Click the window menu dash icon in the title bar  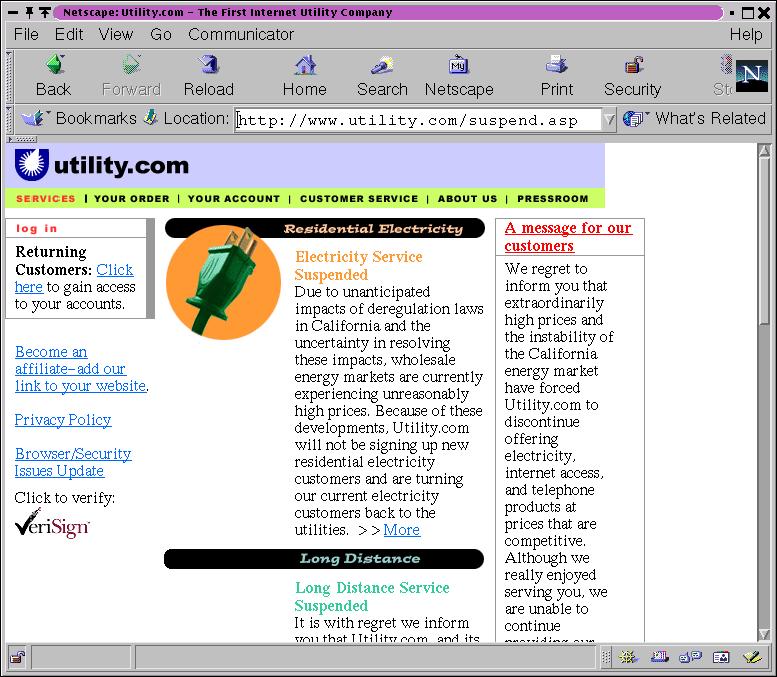click(13, 12)
